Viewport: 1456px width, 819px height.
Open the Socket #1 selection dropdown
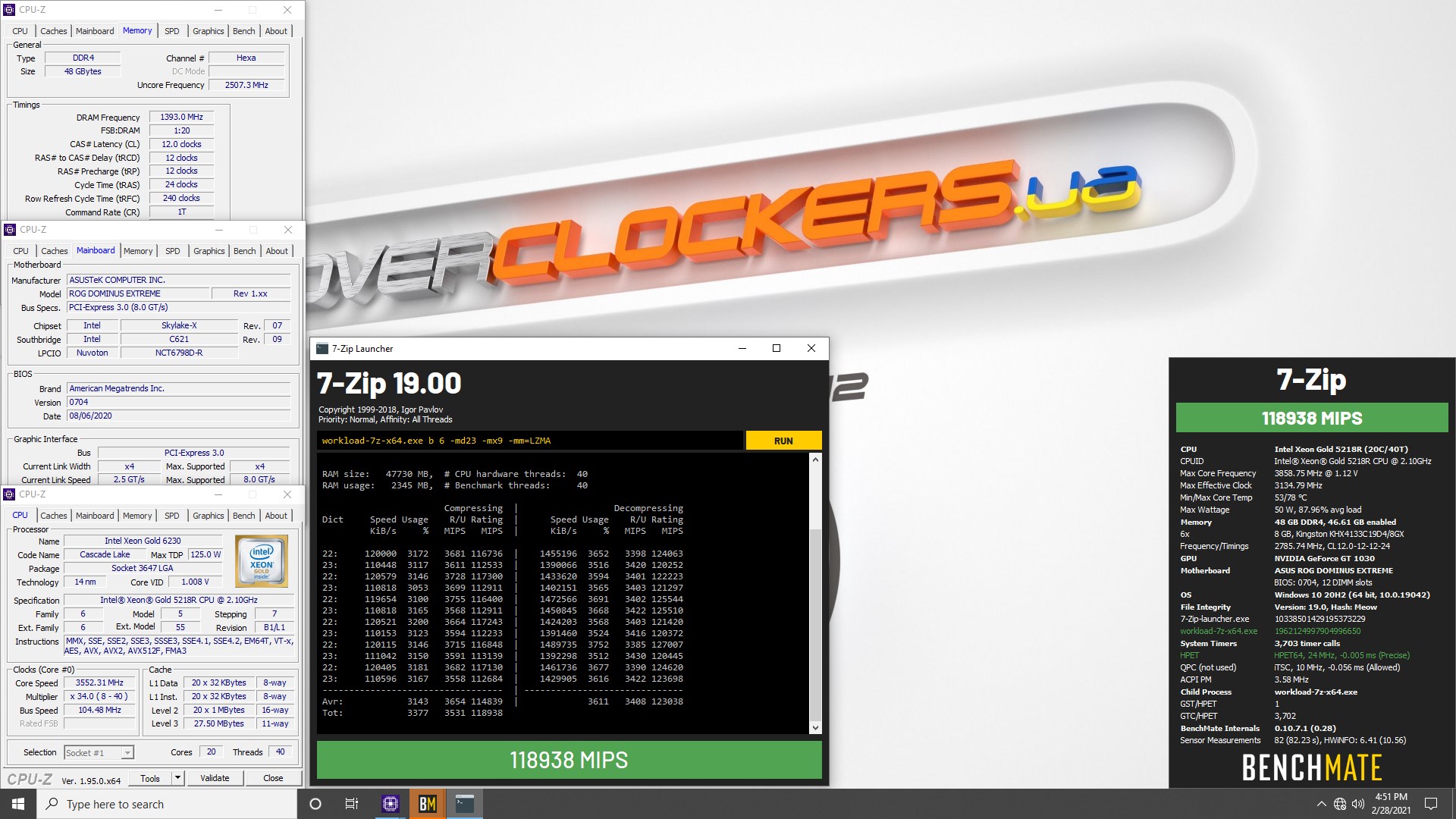pos(99,752)
